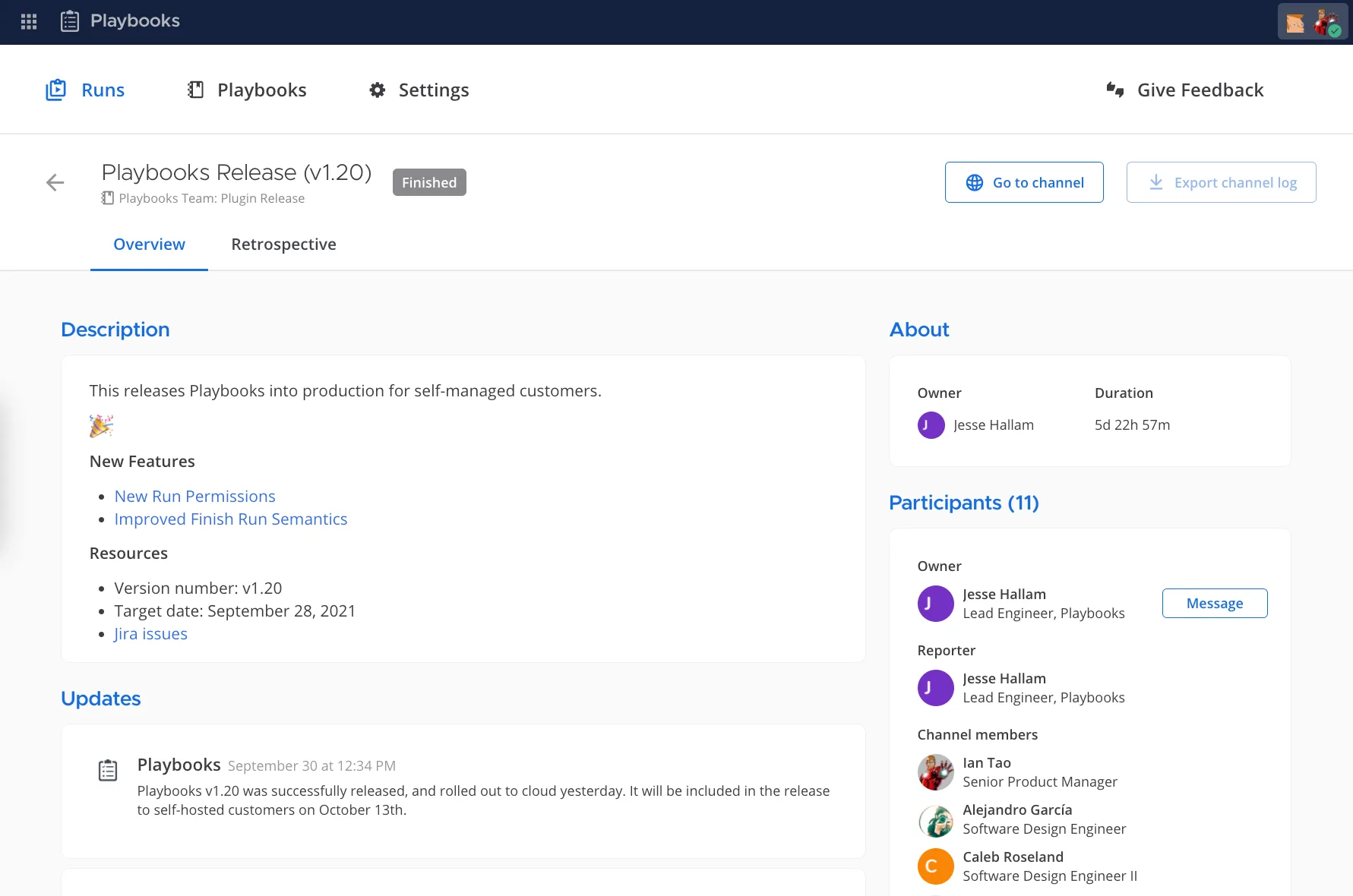Click the Ian Tao name

(x=987, y=763)
